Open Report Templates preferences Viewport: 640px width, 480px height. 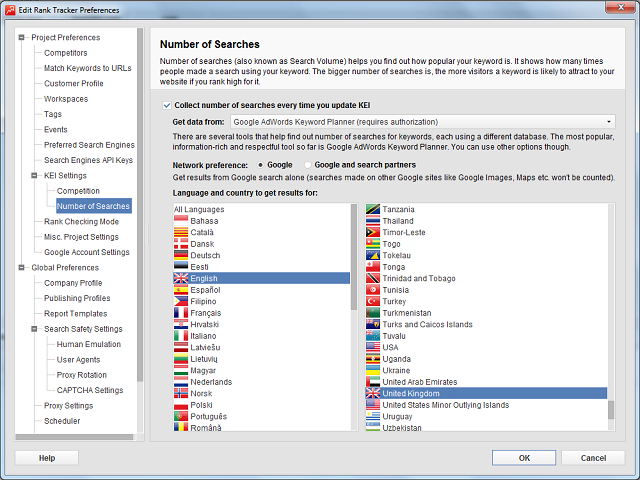point(76,314)
